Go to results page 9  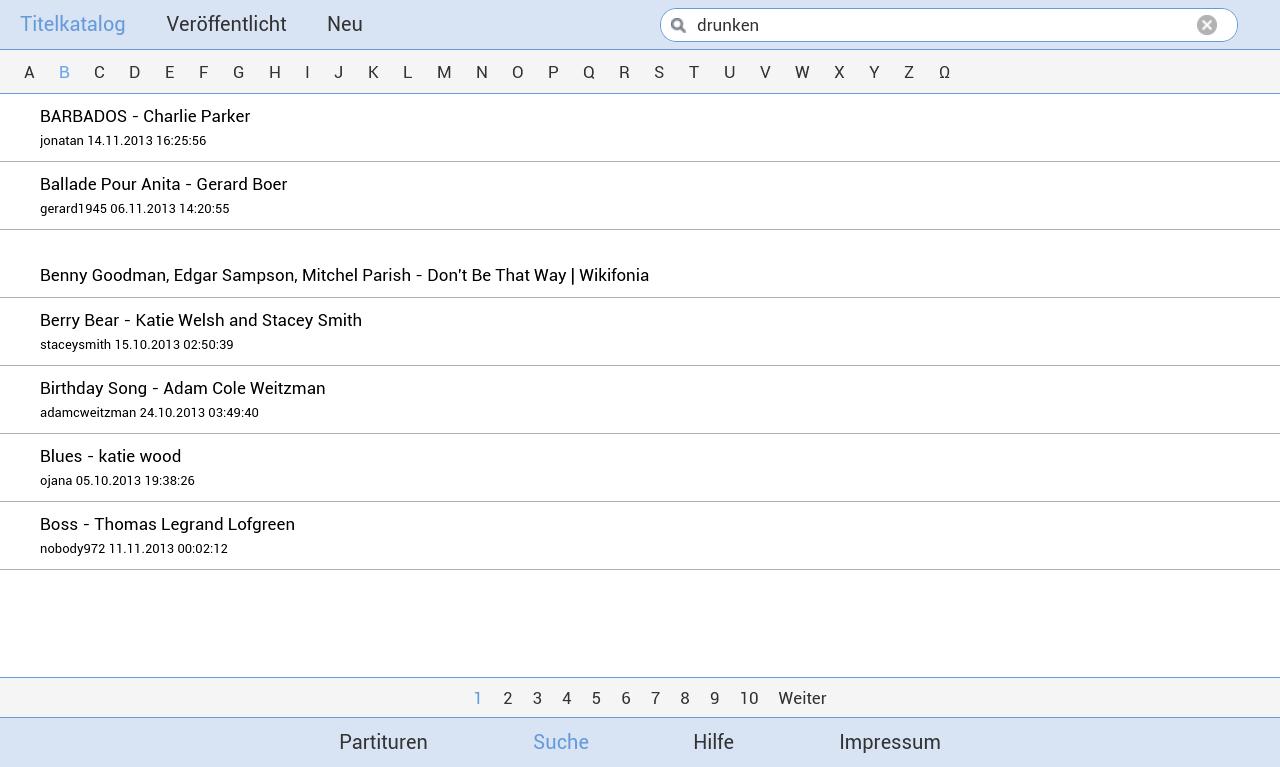coord(714,698)
